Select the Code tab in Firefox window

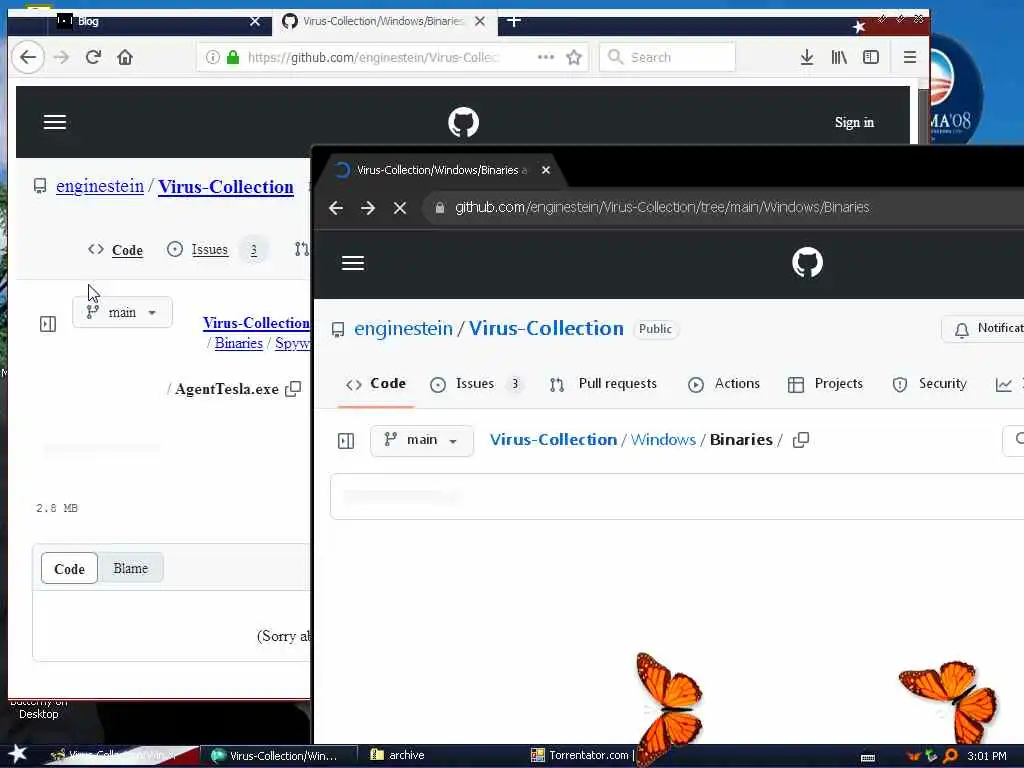(x=116, y=250)
